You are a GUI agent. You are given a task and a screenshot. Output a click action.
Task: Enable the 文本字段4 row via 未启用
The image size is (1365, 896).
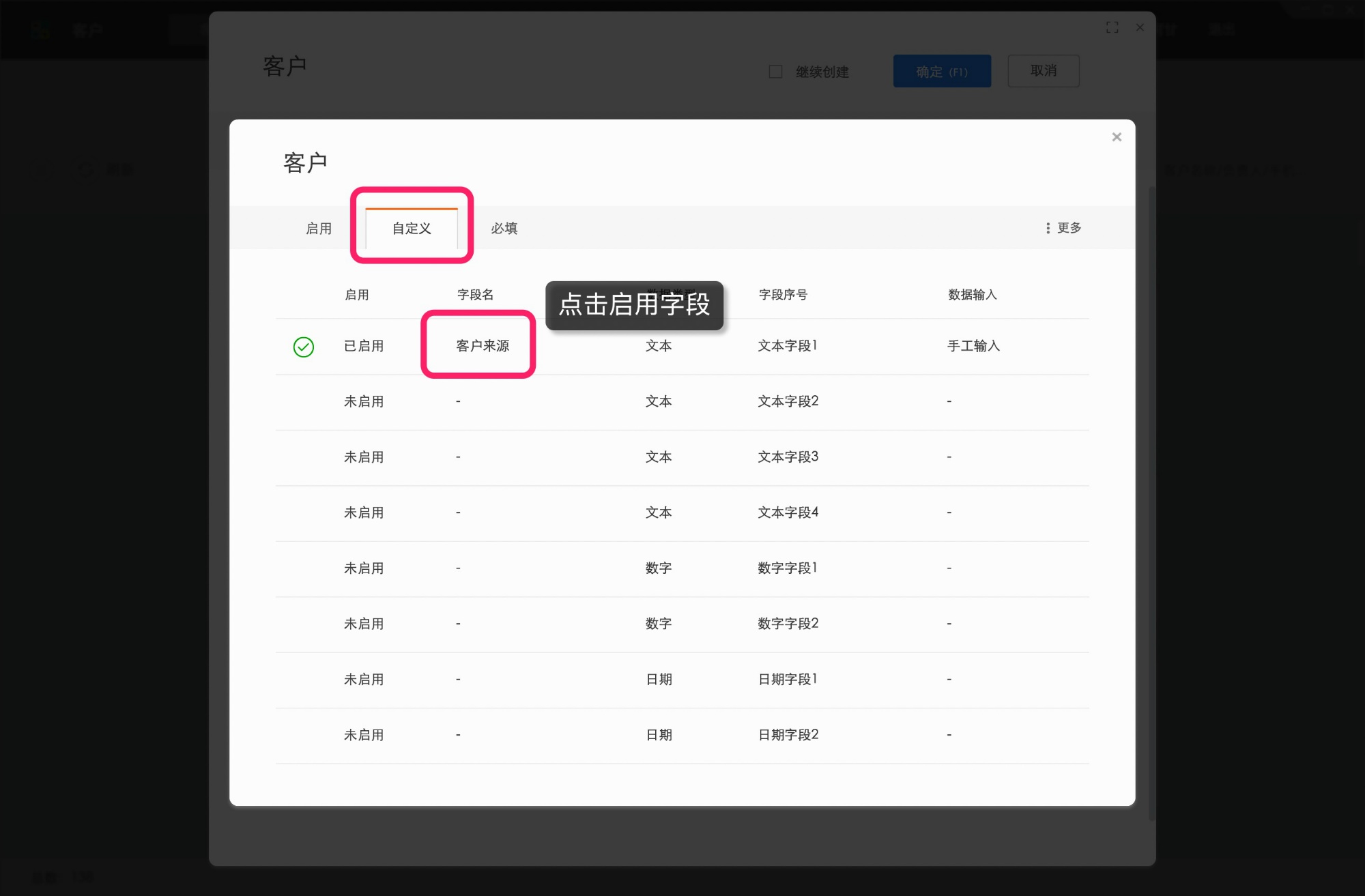(x=364, y=512)
